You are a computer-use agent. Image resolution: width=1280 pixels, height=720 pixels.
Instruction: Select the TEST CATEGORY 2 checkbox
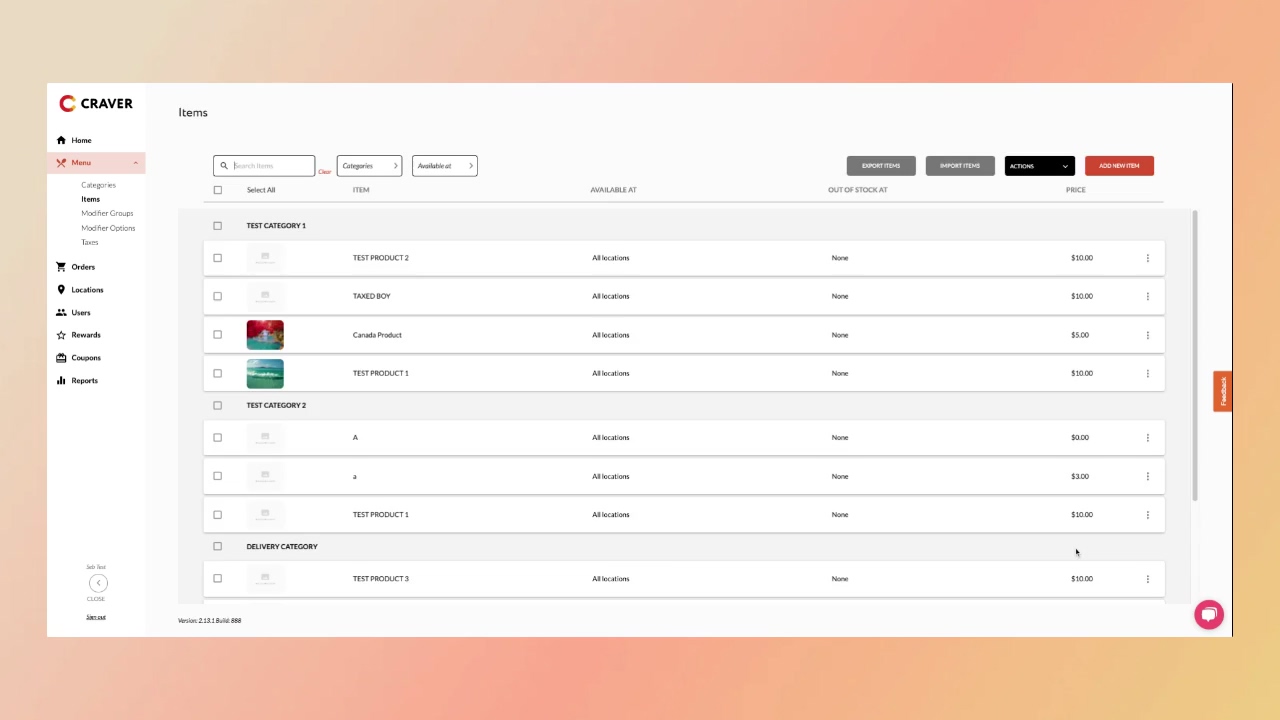coord(218,405)
